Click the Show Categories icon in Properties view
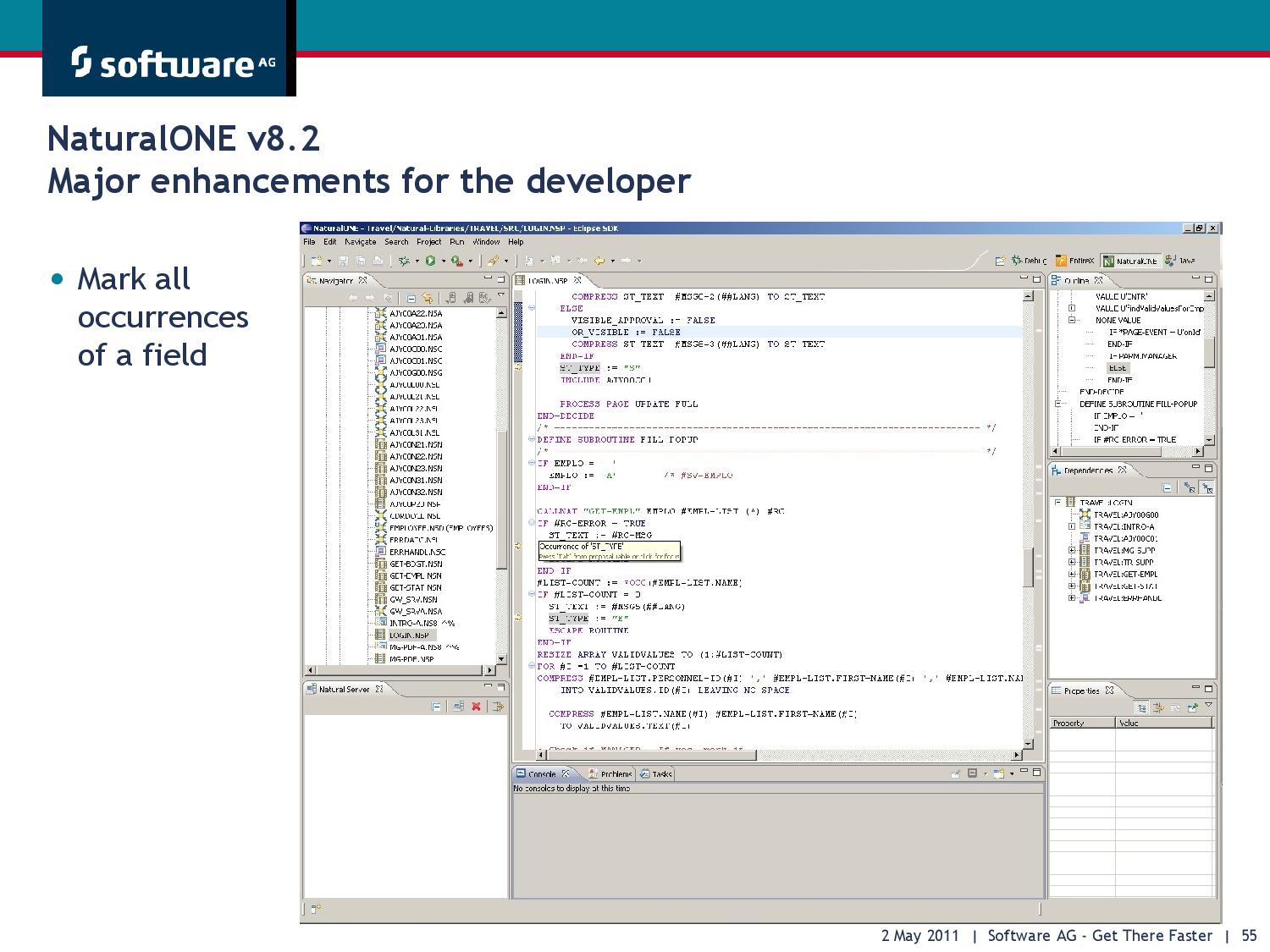 click(1141, 707)
